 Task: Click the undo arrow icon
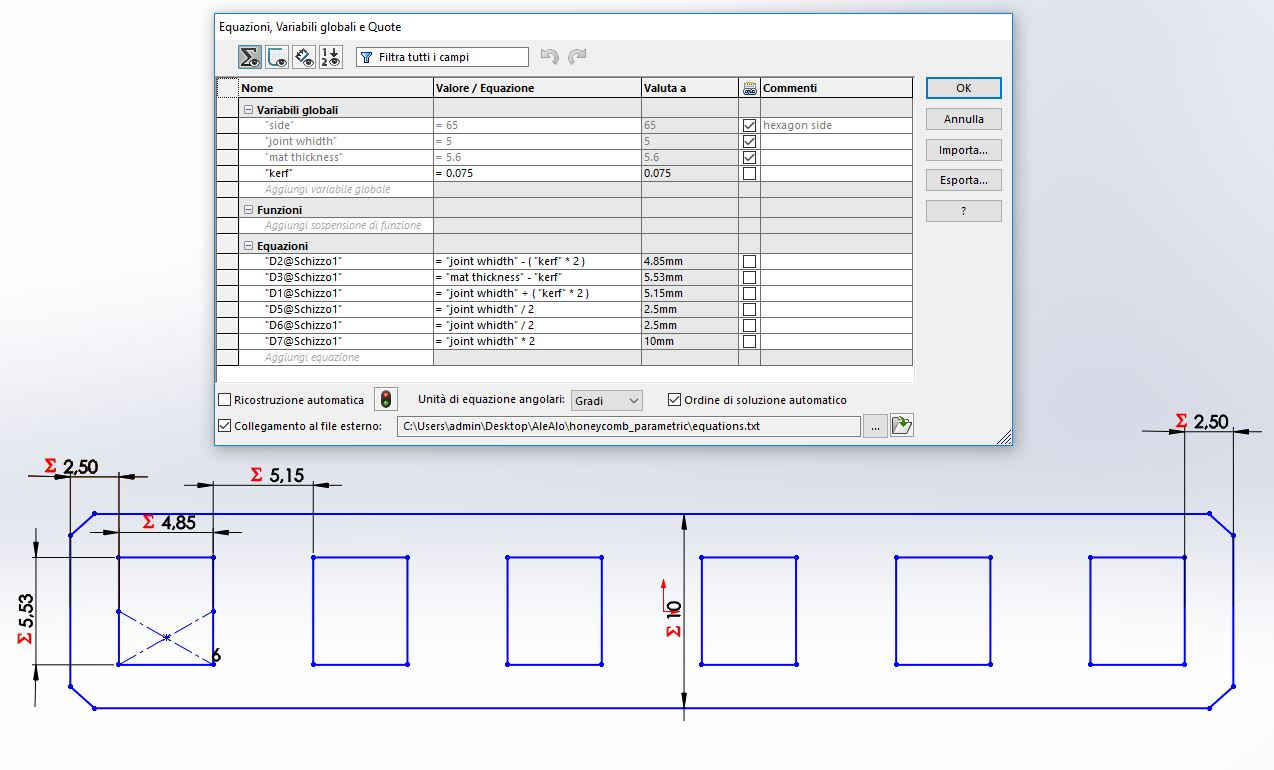coord(549,57)
